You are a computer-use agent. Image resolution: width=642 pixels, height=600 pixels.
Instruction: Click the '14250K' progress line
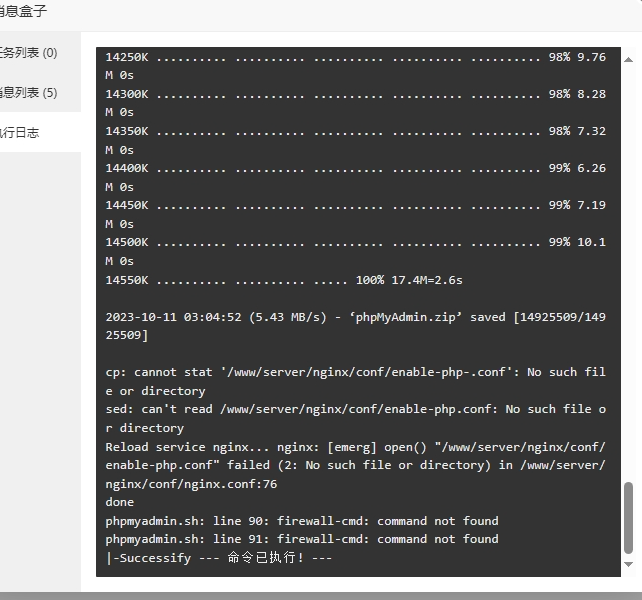click(x=355, y=66)
